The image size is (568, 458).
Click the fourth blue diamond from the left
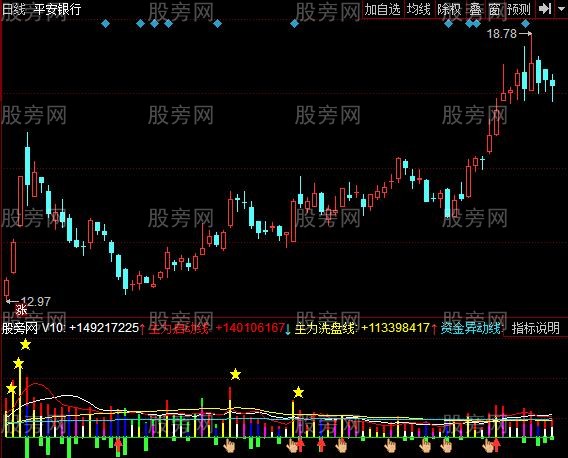click(168, 24)
